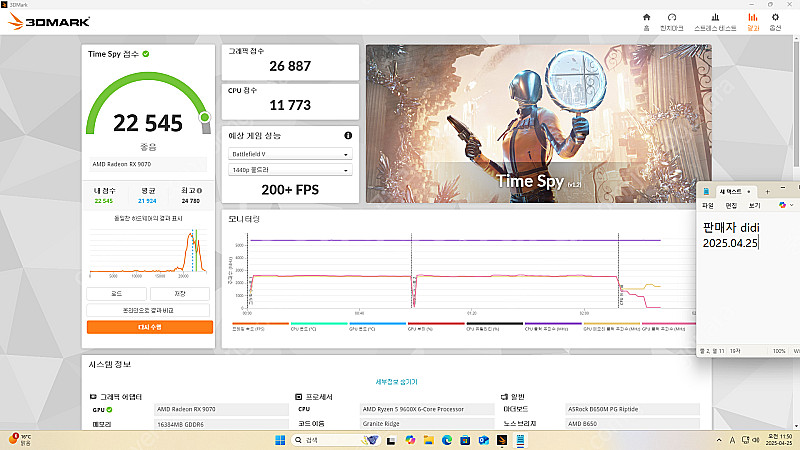Click the Load button under the score chart
The image size is (800, 450).
click(116, 293)
